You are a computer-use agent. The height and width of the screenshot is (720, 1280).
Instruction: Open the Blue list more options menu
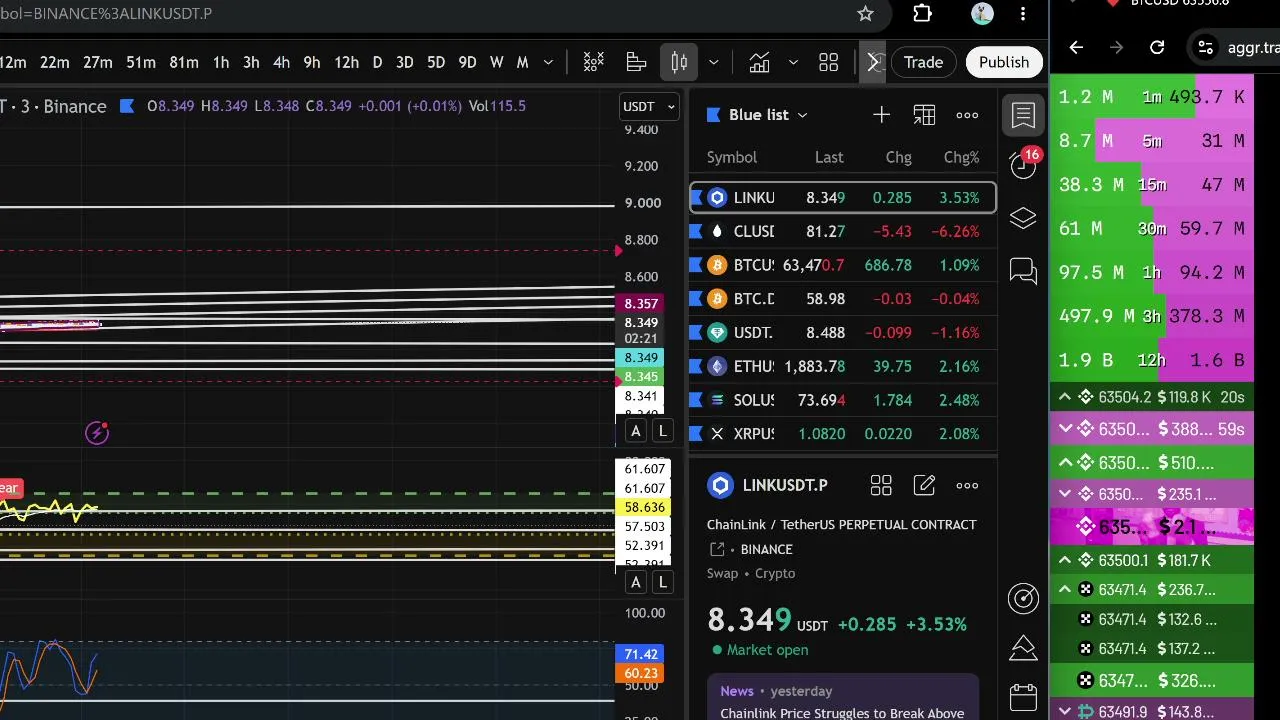point(967,115)
